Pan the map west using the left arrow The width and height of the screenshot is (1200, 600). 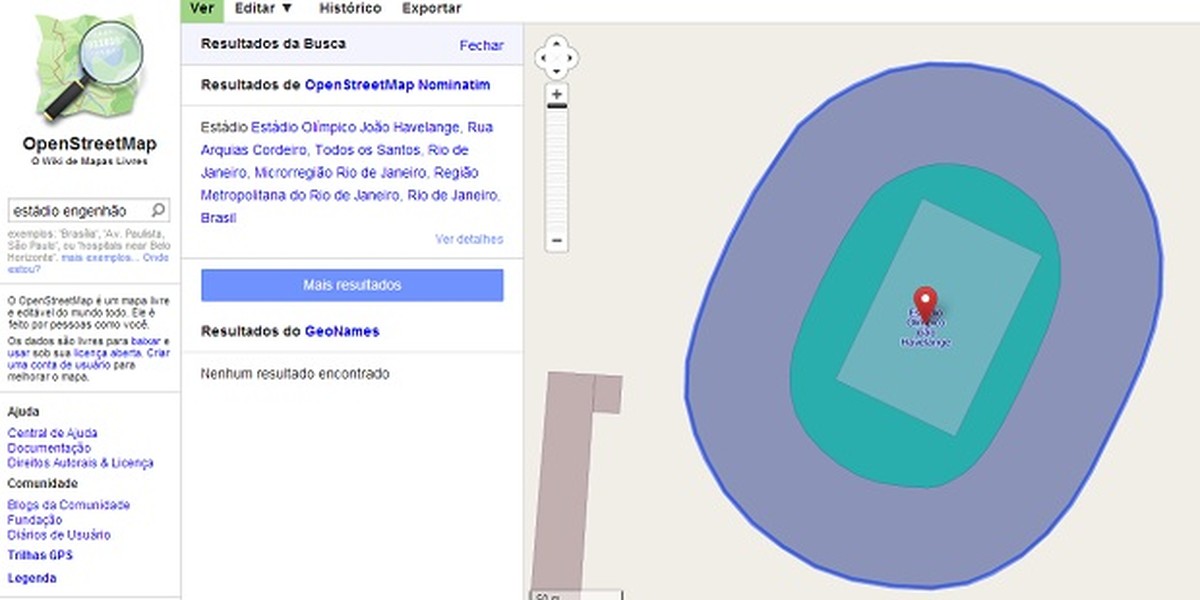[544, 57]
